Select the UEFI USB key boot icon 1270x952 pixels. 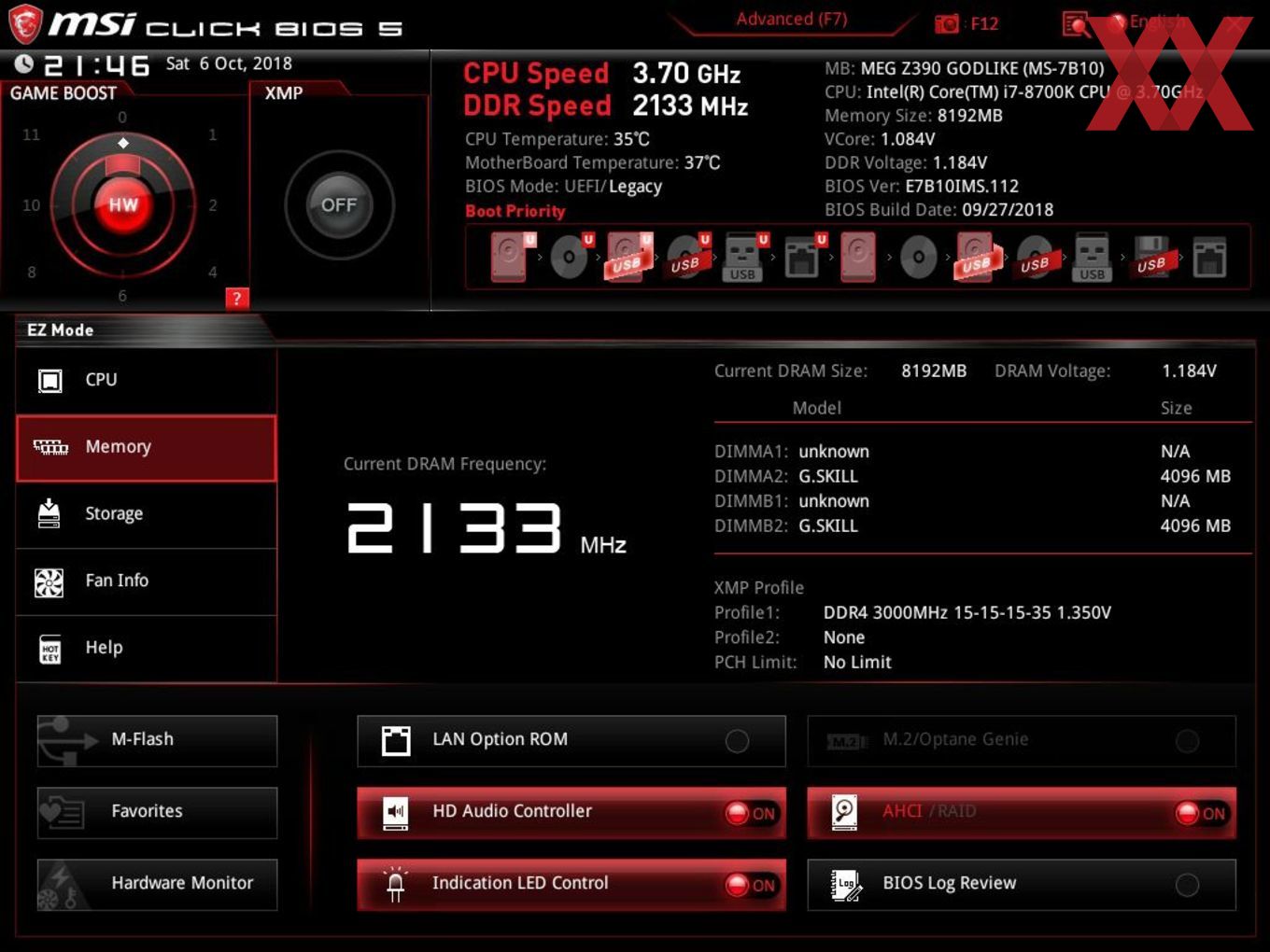744,257
